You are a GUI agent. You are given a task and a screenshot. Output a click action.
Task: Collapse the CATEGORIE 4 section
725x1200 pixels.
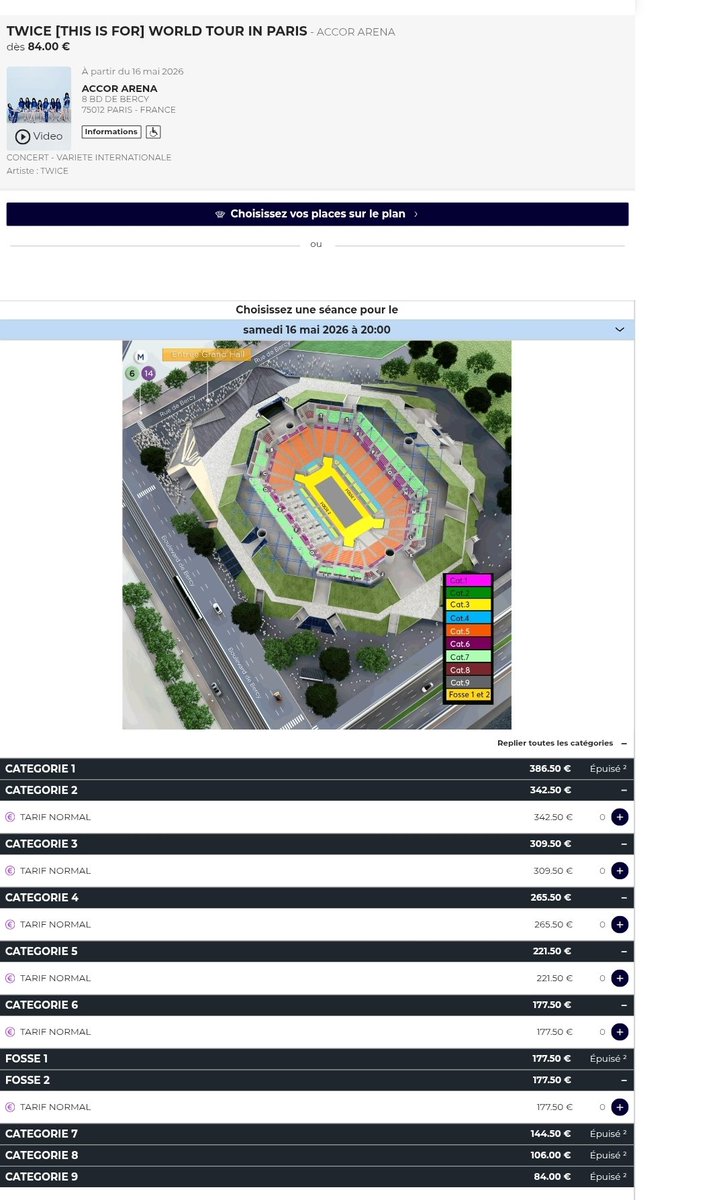[317, 898]
